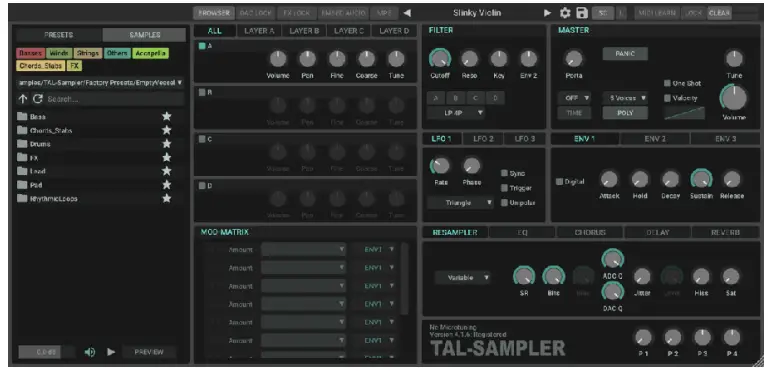769x371 pixels.
Task: Click the sample Search field
Action: (115, 99)
